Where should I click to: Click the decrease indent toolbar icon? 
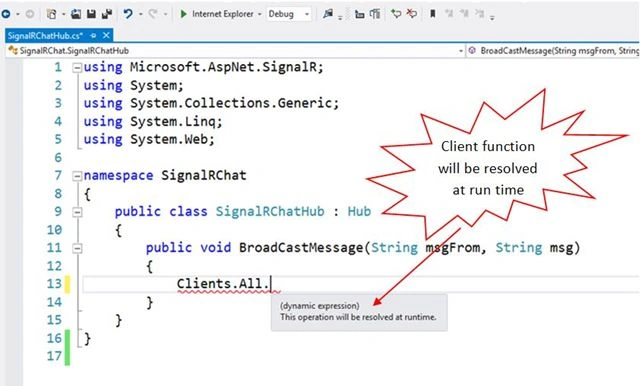[360, 14]
